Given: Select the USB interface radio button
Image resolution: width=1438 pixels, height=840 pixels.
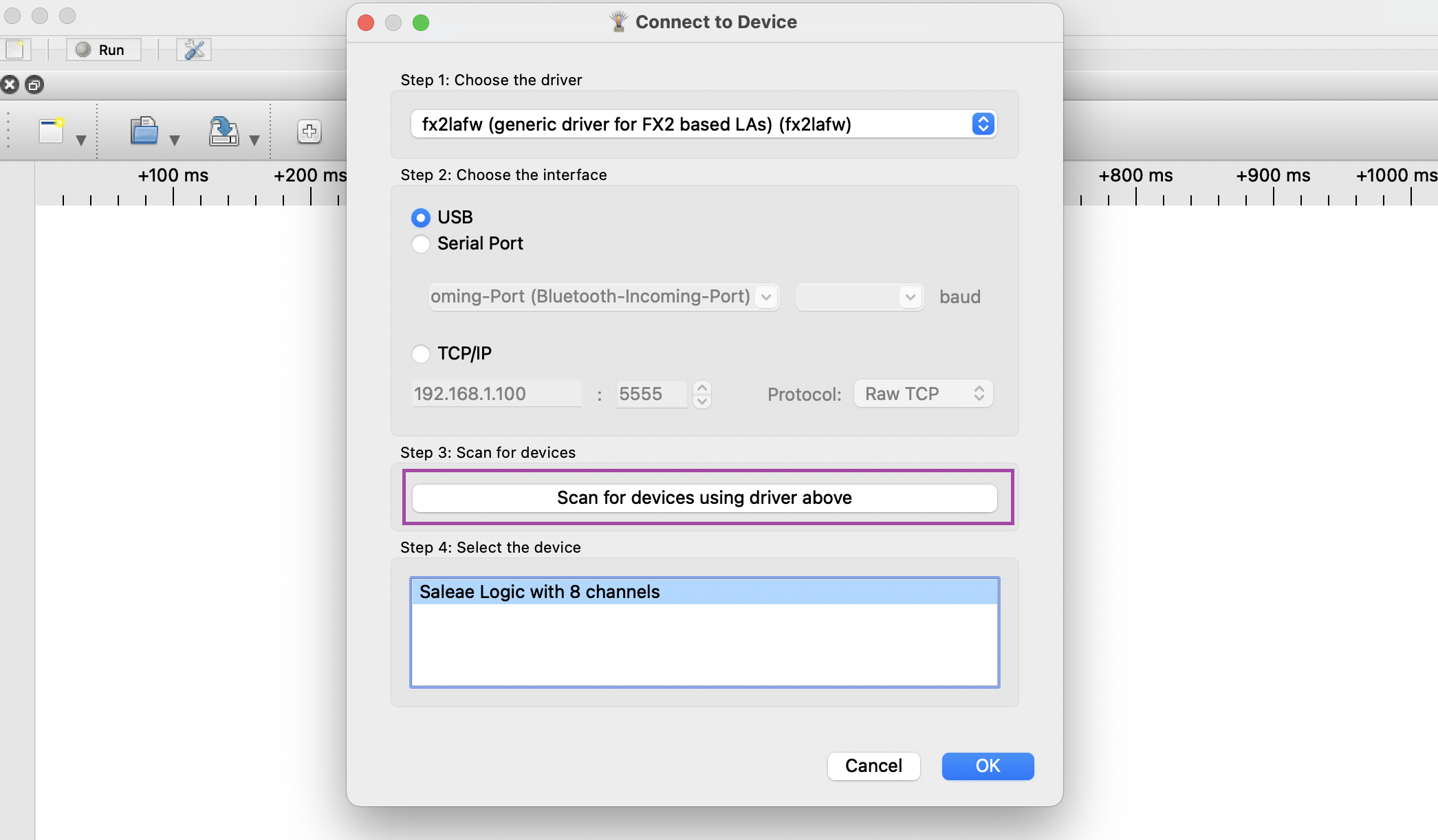Looking at the screenshot, I should click(421, 218).
